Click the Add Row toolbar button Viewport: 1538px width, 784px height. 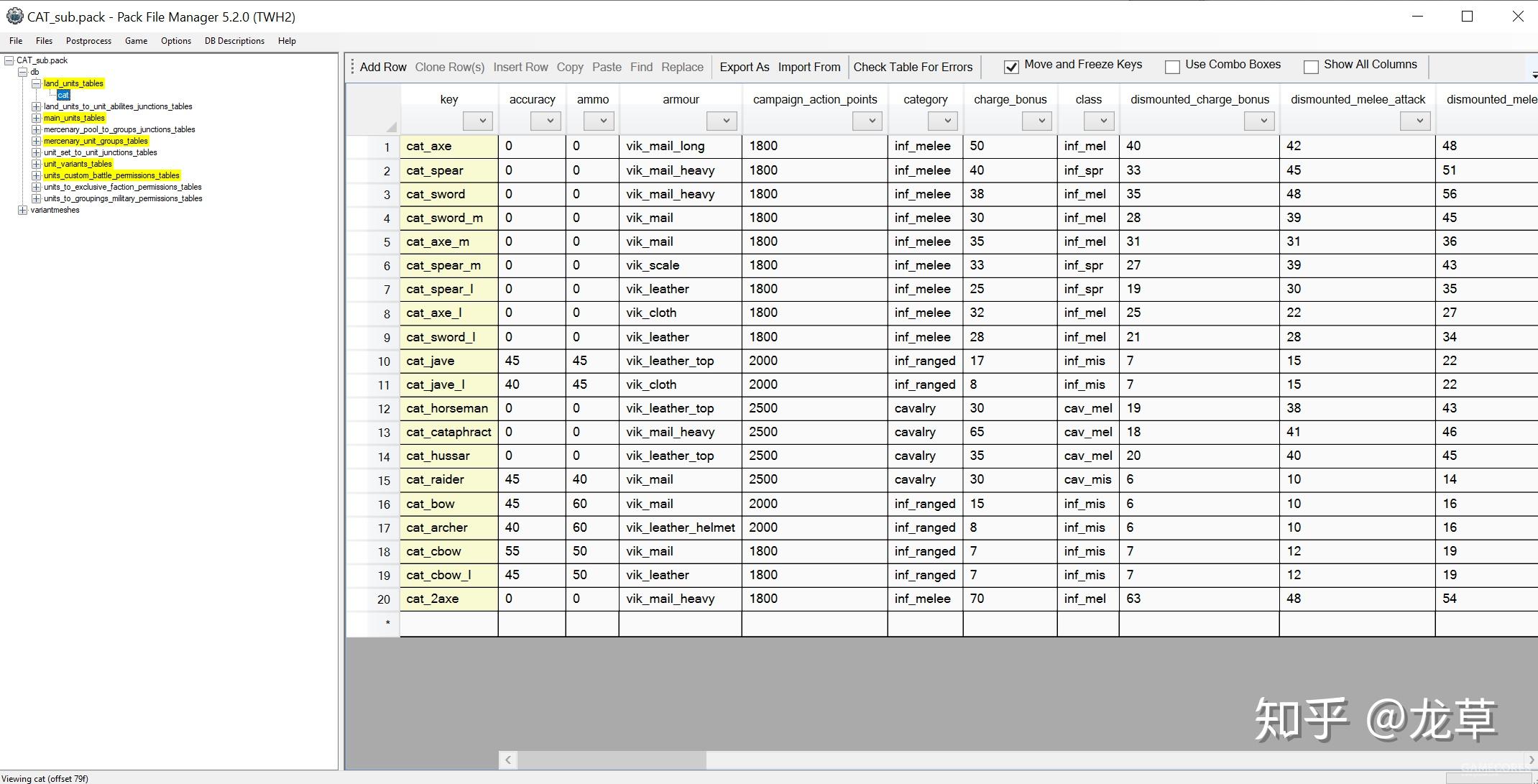382,67
